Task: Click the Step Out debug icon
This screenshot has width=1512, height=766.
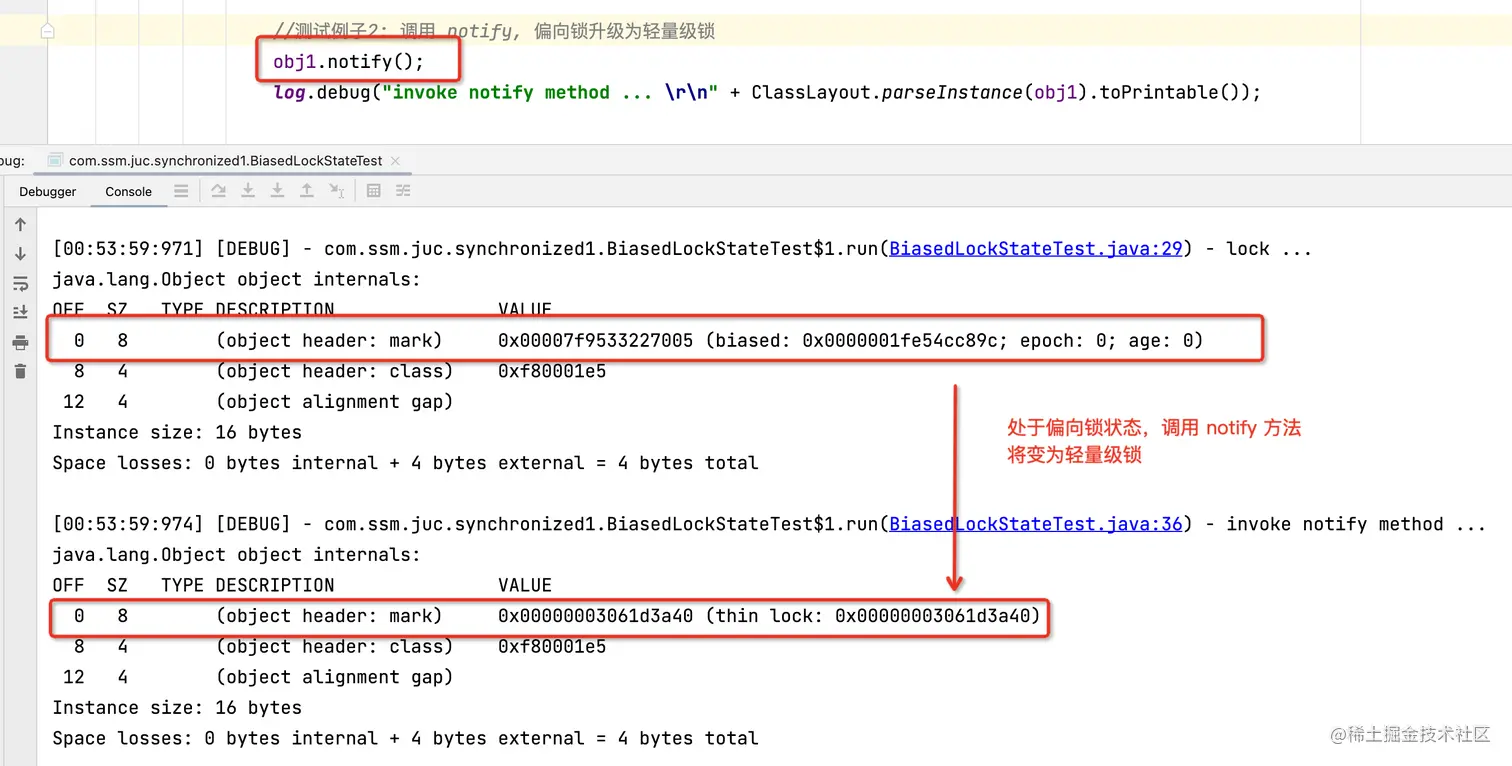Action: click(x=307, y=191)
